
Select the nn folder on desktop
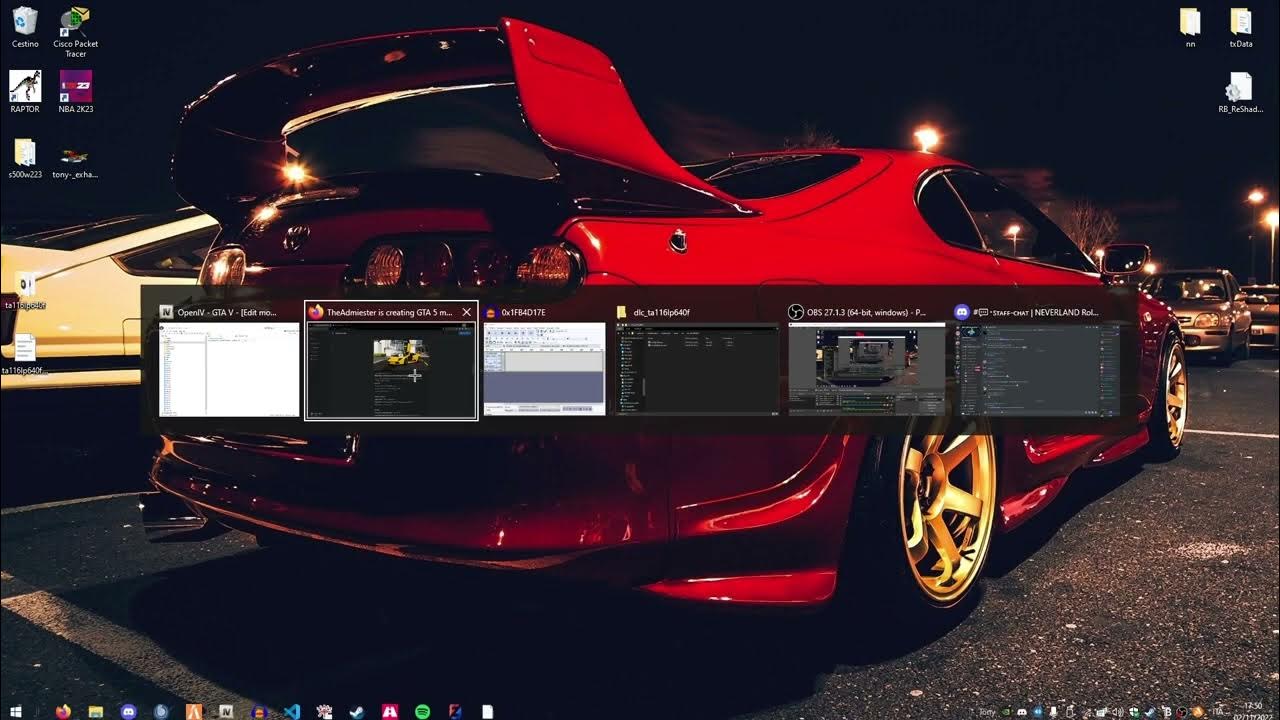(1190, 28)
